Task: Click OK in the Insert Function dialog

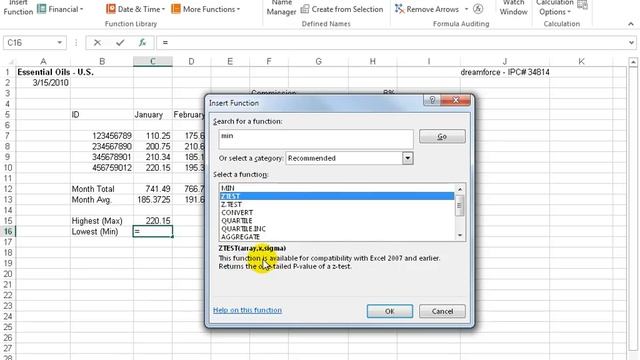Action: [389, 311]
